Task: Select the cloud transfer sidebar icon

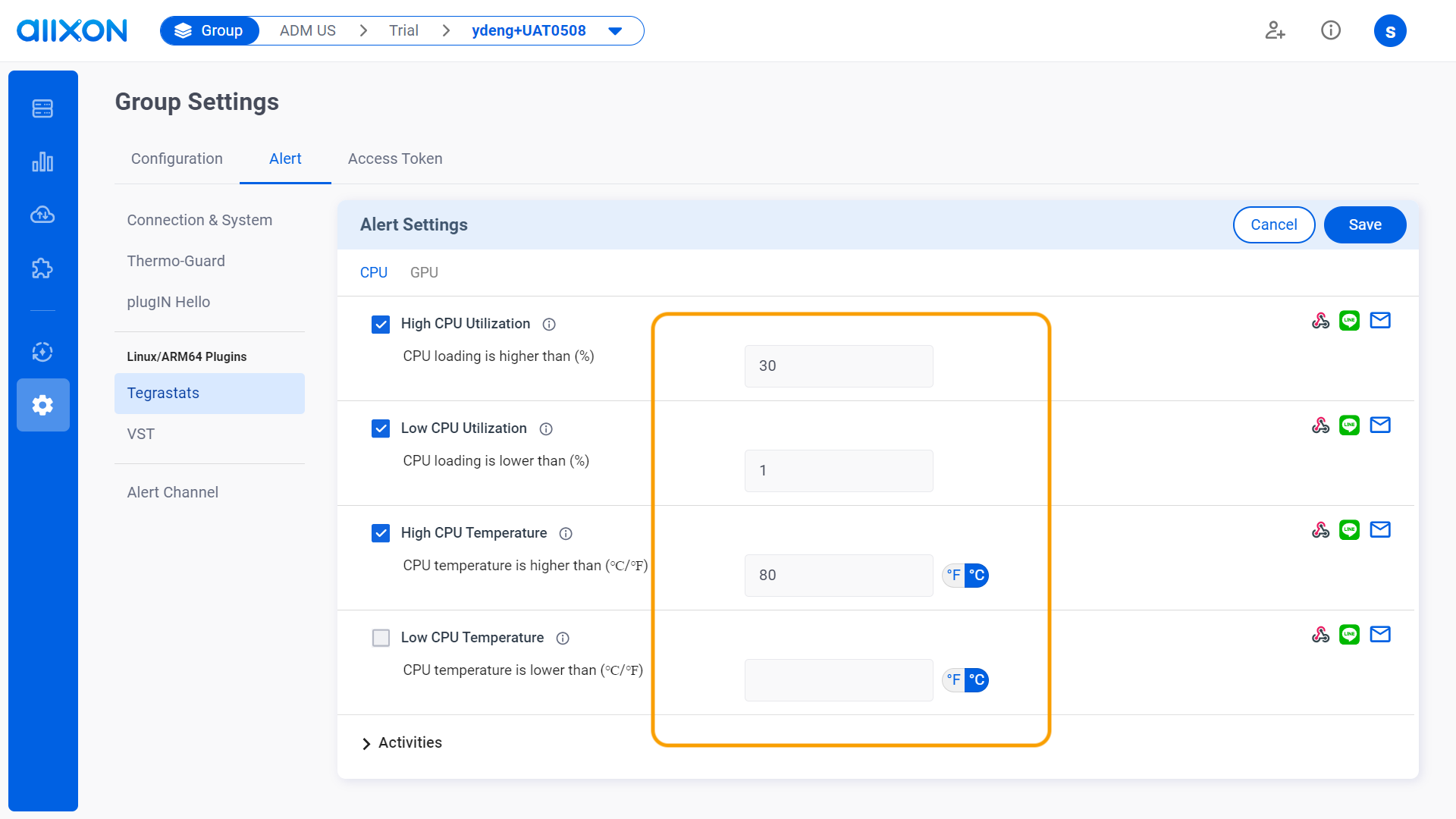Action: click(42, 215)
